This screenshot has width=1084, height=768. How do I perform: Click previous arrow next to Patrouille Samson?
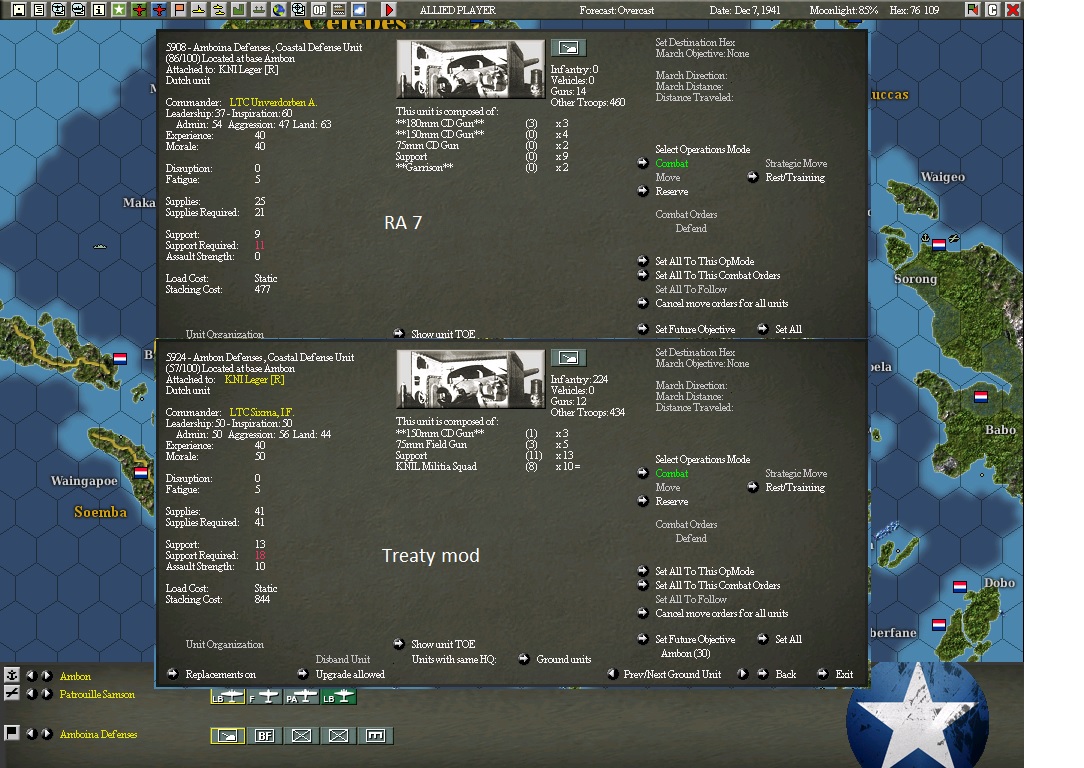click(31, 693)
